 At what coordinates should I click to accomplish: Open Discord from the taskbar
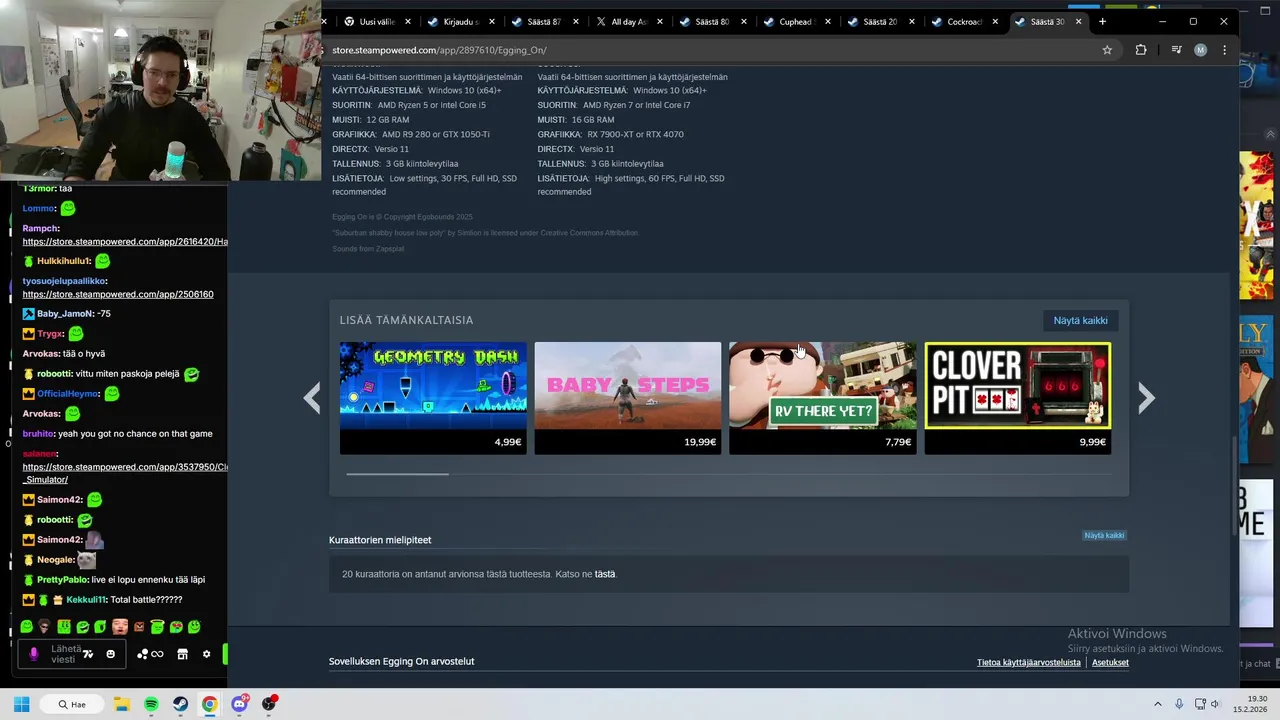pyautogui.click(x=239, y=704)
